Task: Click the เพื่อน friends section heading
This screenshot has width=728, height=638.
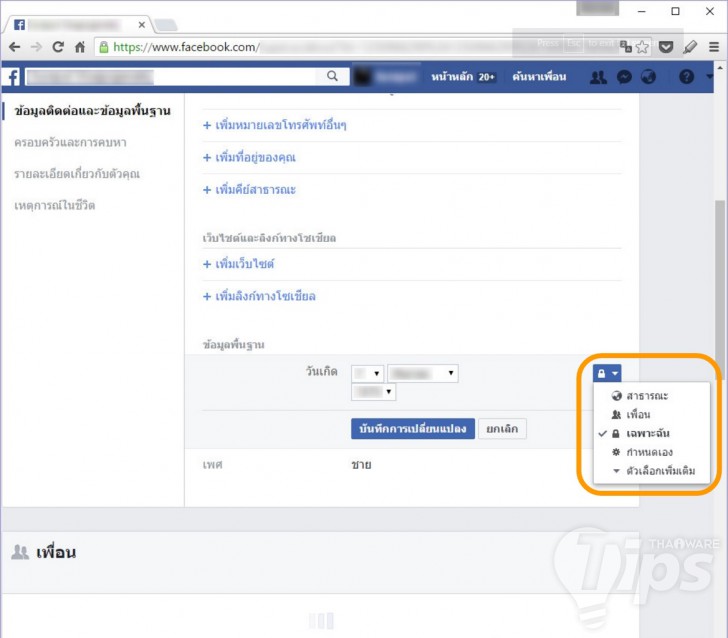Action: pyautogui.click(x=56, y=553)
